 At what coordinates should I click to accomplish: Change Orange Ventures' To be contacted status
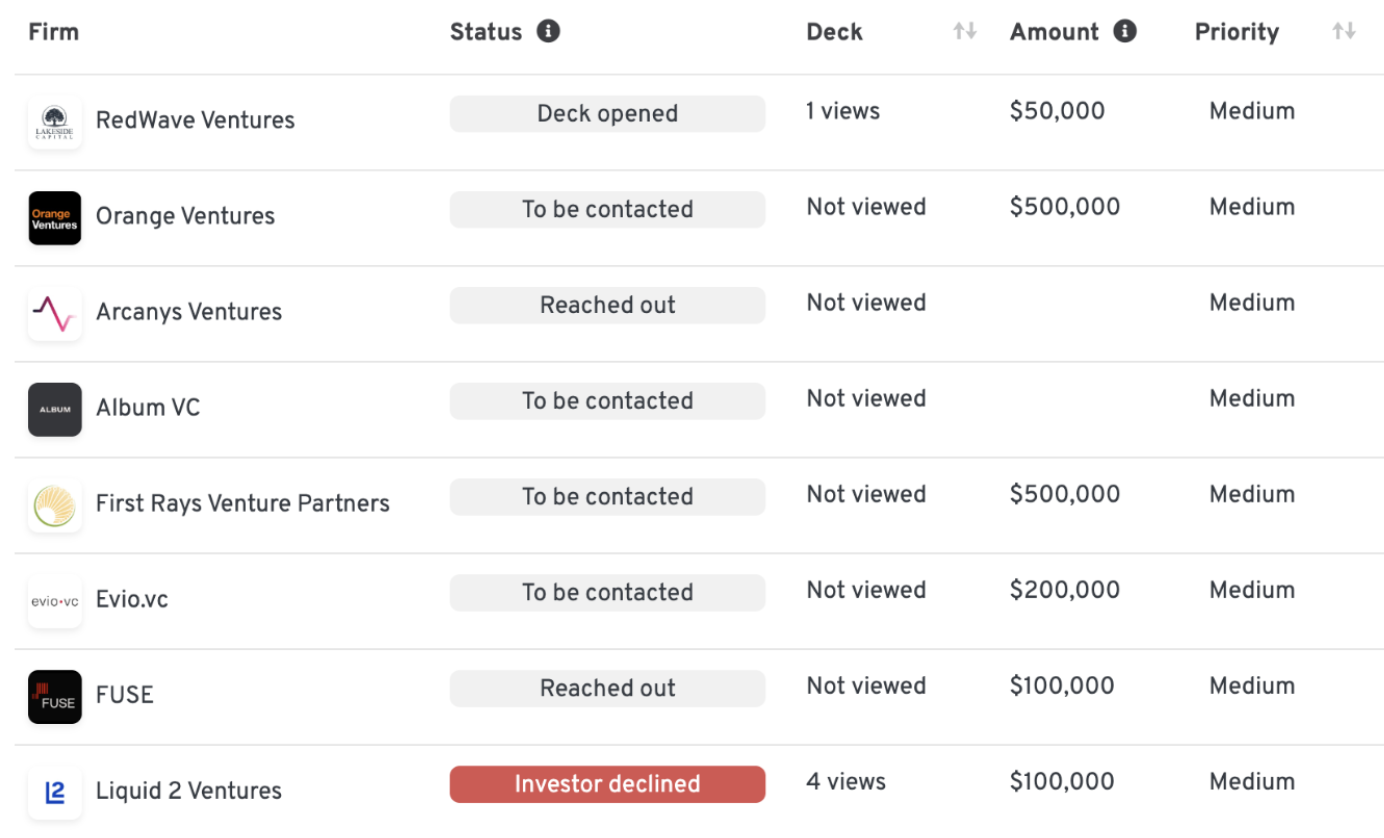(x=607, y=209)
